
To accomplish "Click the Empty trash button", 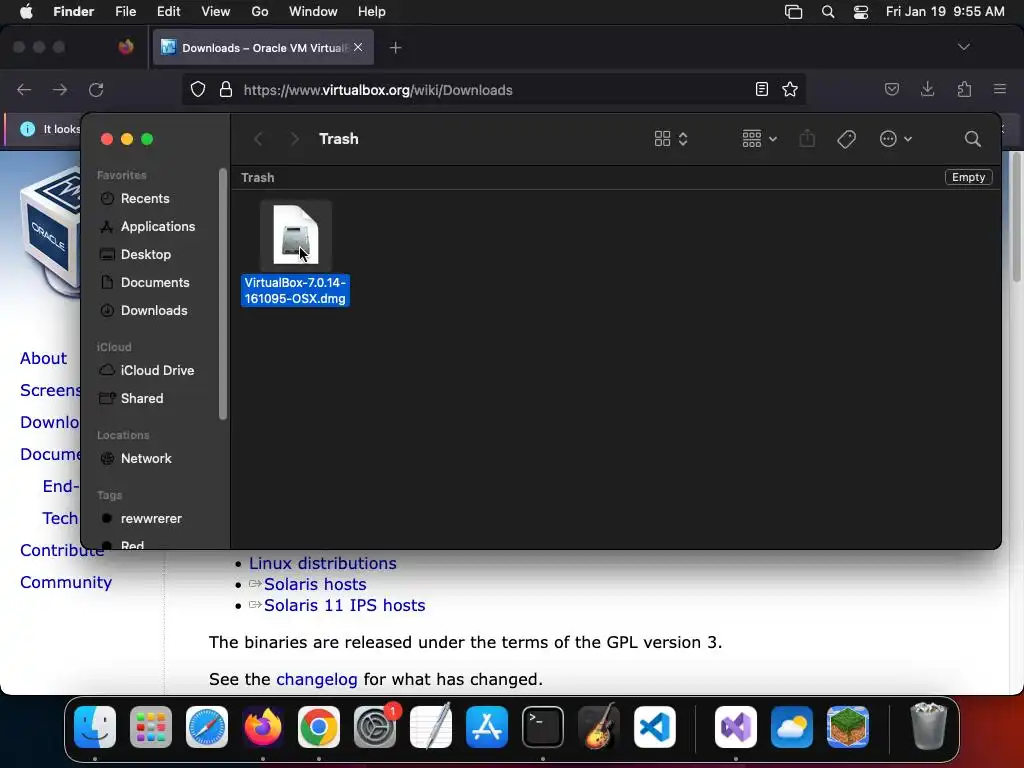I will [x=968, y=177].
